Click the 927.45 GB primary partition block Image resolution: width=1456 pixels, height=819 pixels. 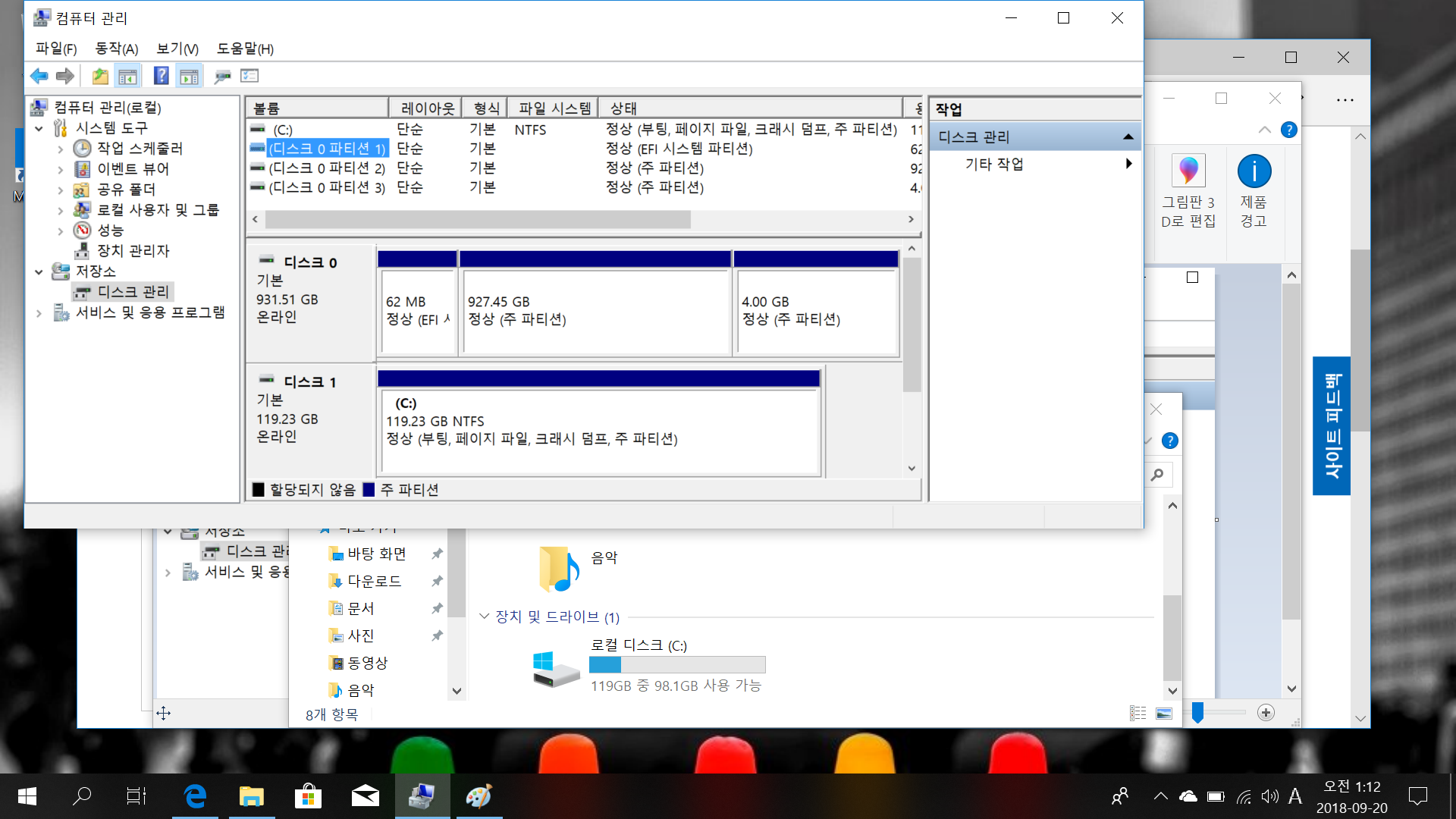(x=595, y=311)
